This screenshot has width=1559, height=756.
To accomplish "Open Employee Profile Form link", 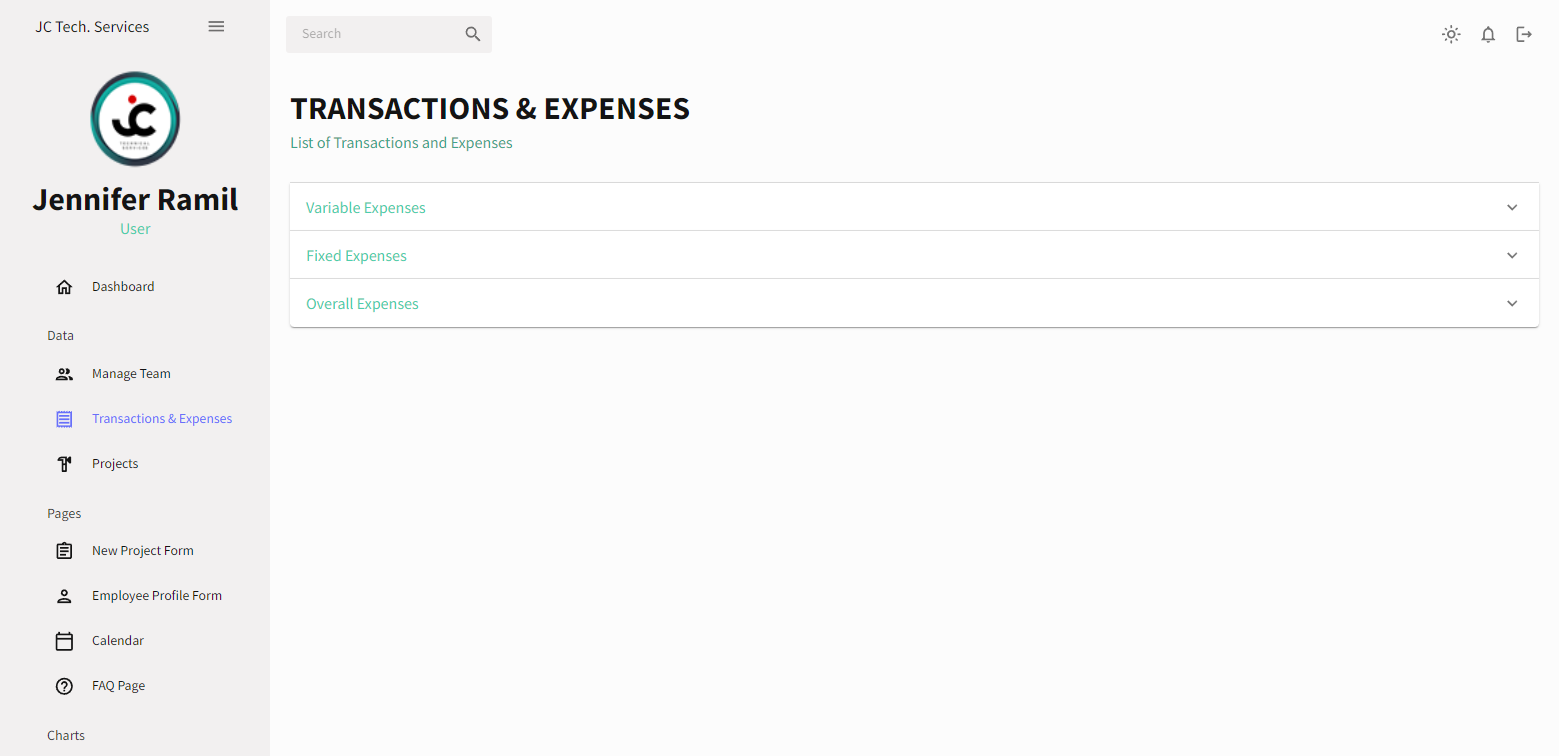I will pos(157,596).
